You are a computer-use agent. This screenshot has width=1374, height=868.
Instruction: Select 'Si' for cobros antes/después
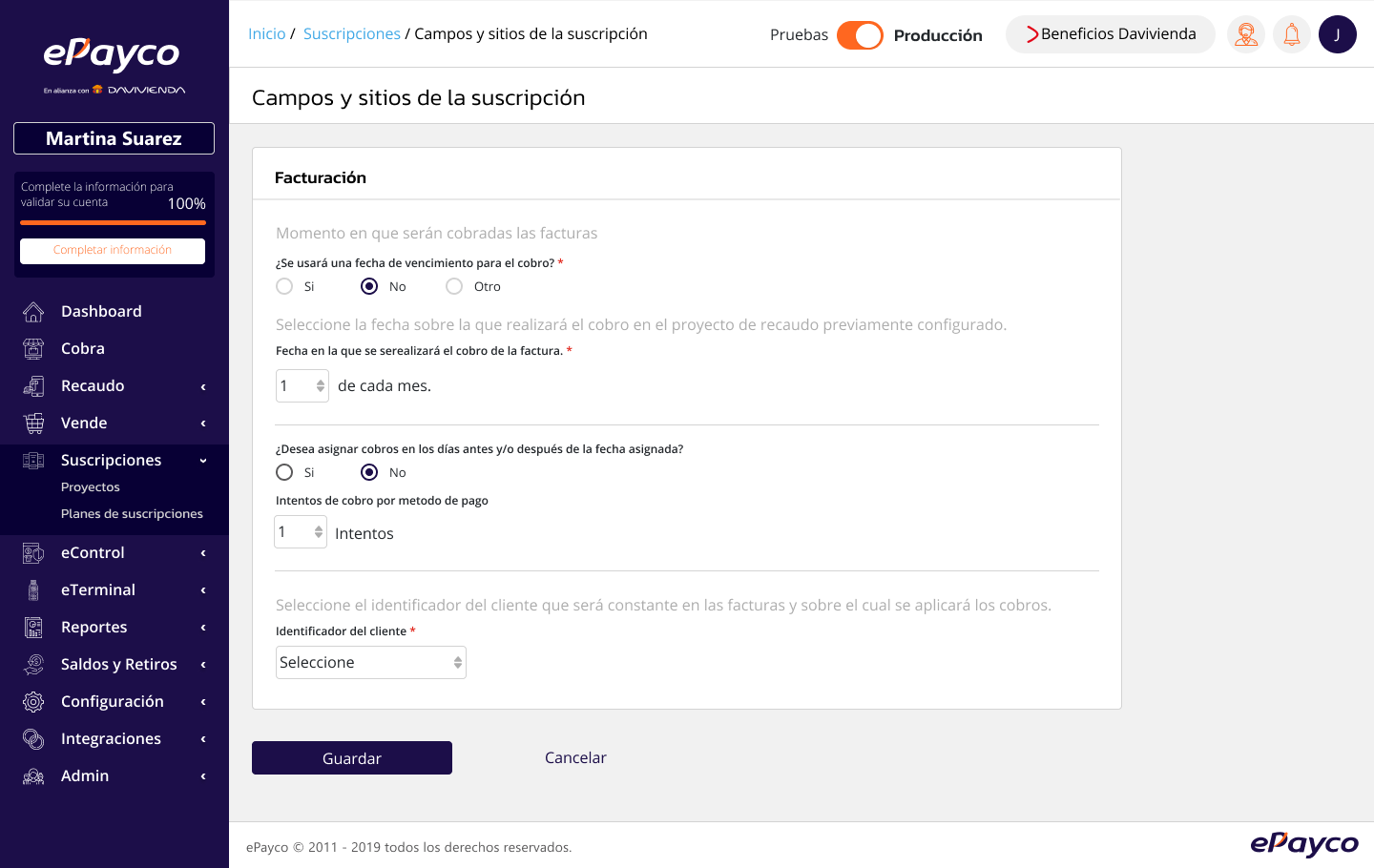[x=284, y=472]
